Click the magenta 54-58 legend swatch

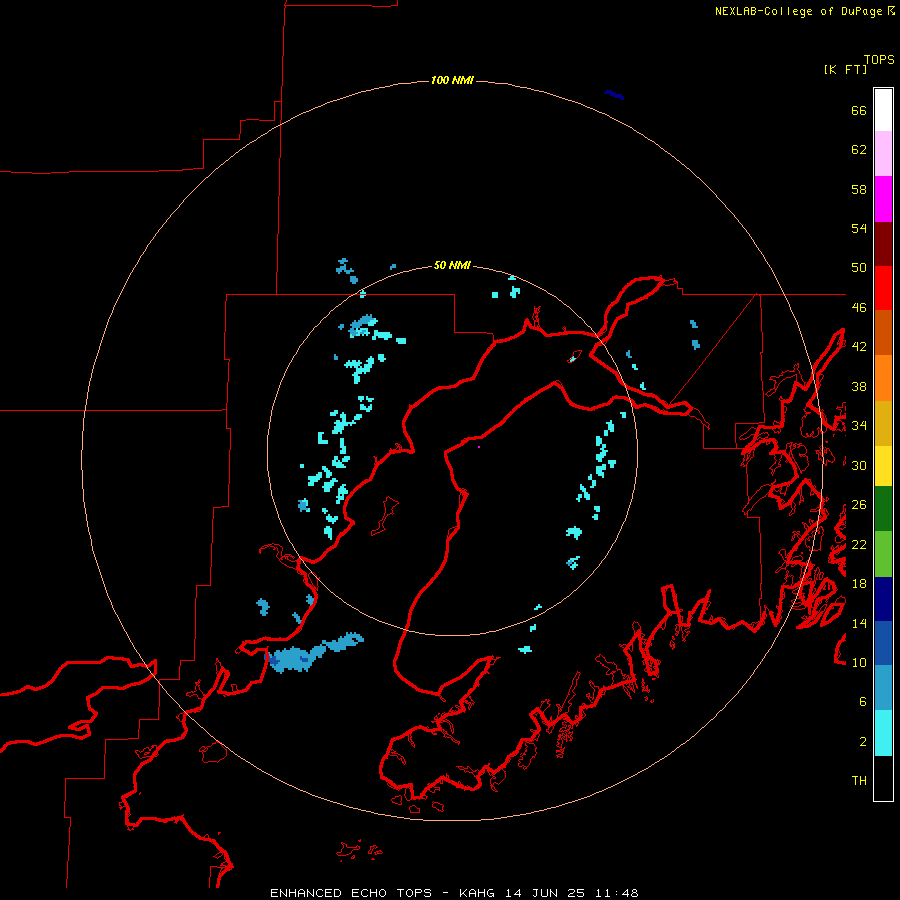[x=883, y=199]
